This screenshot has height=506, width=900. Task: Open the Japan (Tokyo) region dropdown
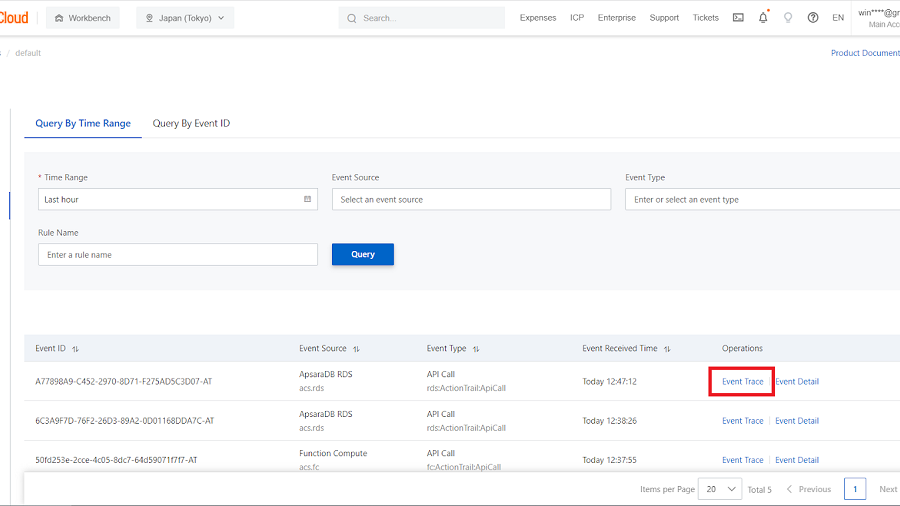pyautogui.click(x=185, y=18)
